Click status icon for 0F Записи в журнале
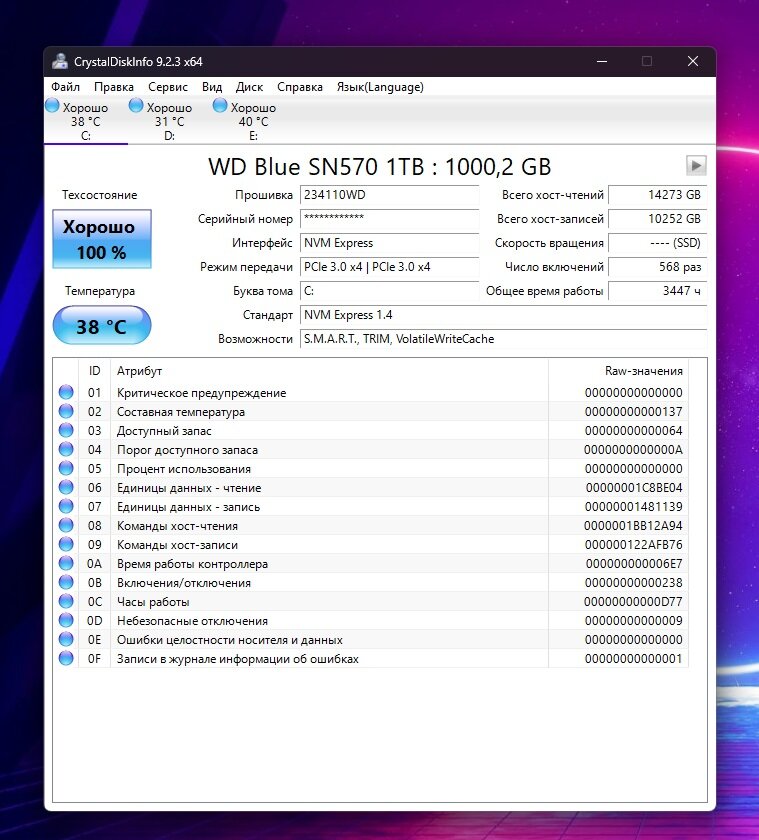 click(66, 658)
